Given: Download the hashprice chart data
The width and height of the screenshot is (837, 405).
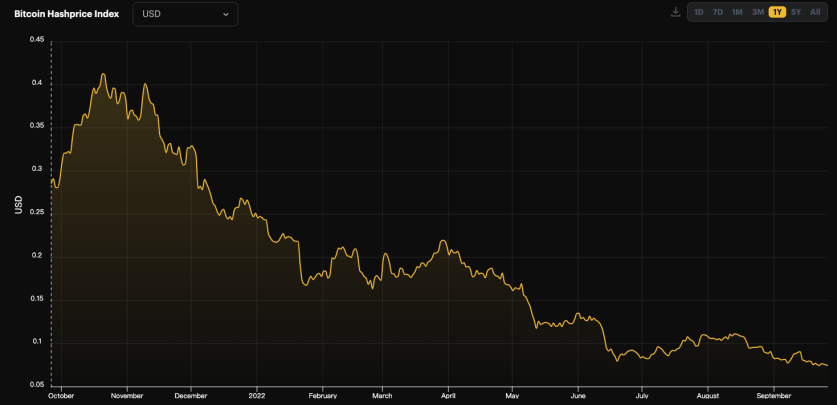Looking at the screenshot, I should 675,12.
